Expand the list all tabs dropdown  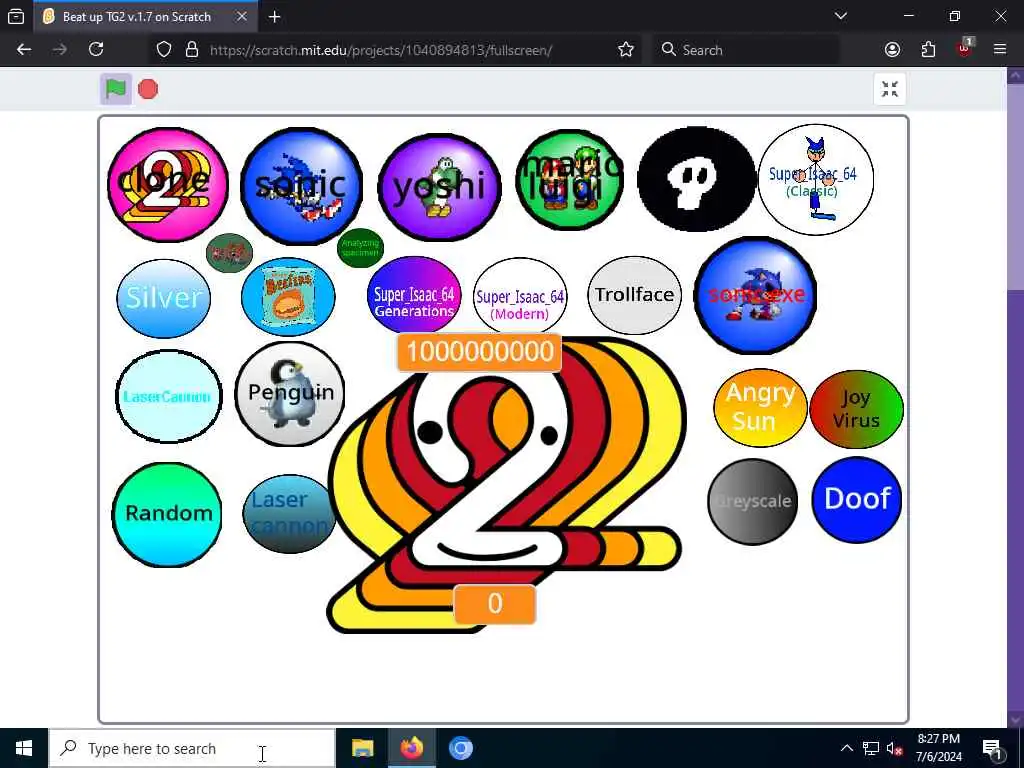click(x=841, y=16)
